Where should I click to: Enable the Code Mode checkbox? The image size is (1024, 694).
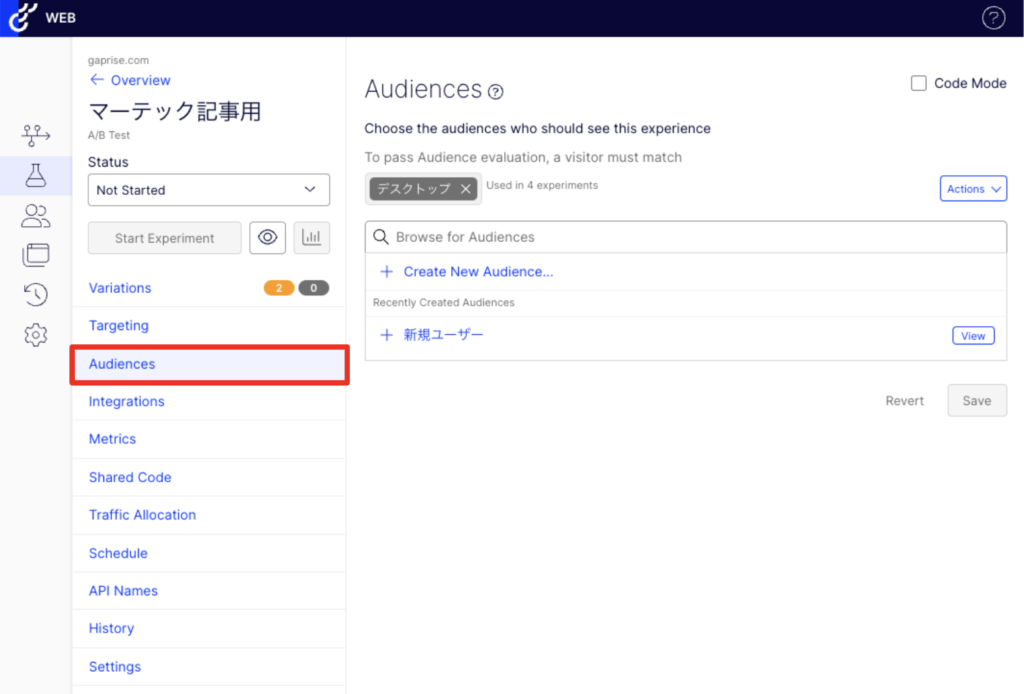pos(918,84)
